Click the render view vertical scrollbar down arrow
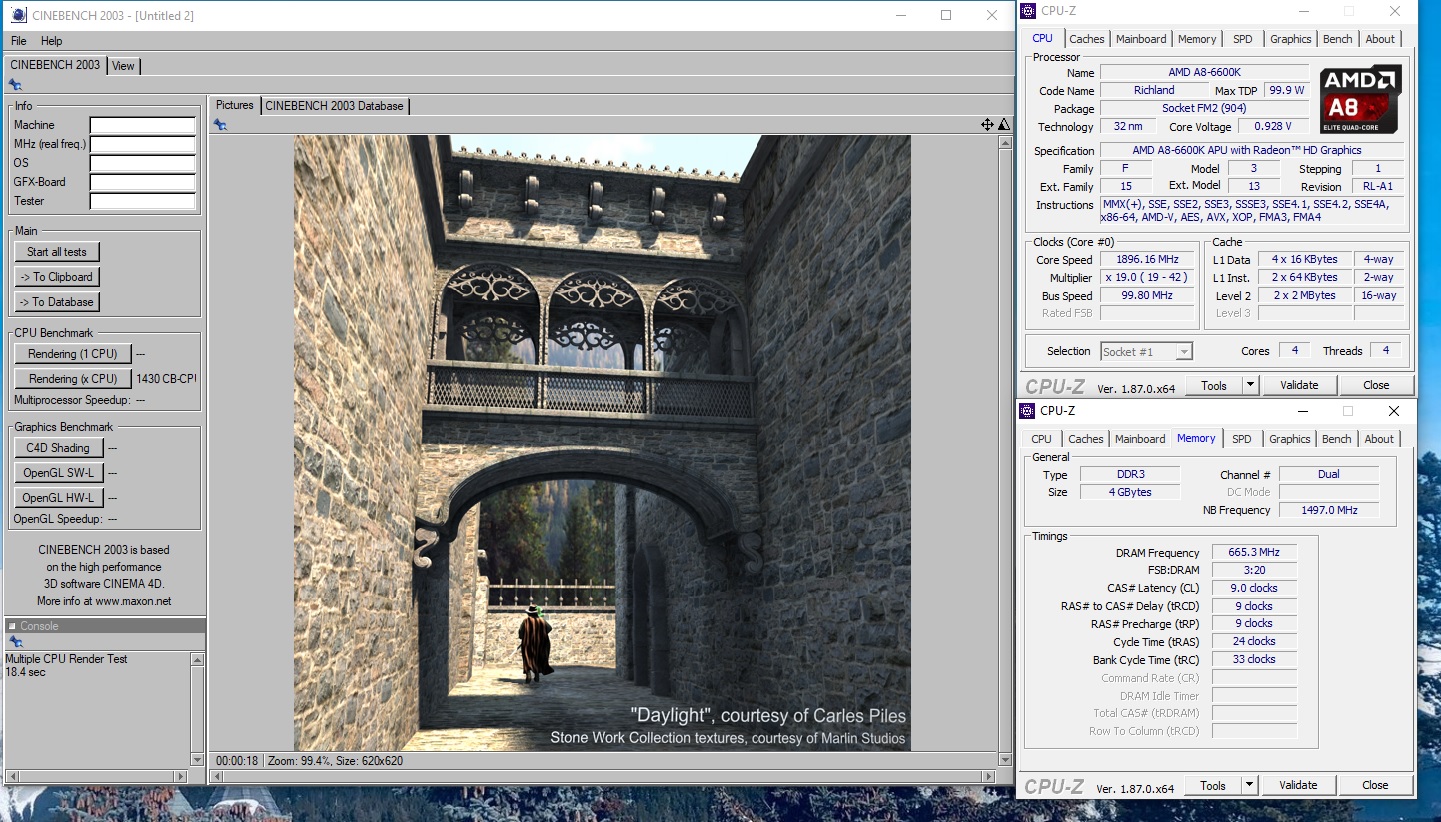The height and width of the screenshot is (822, 1441). [x=1005, y=759]
